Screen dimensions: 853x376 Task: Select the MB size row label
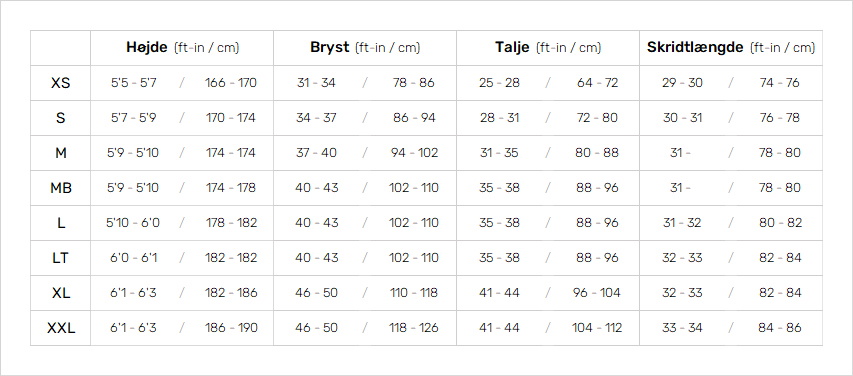[x=60, y=188]
